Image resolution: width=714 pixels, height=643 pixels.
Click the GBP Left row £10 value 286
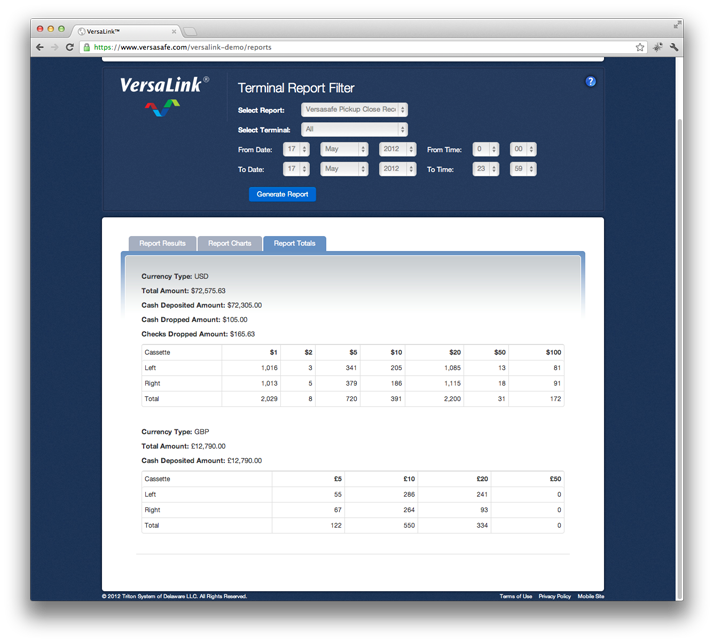(x=409, y=495)
